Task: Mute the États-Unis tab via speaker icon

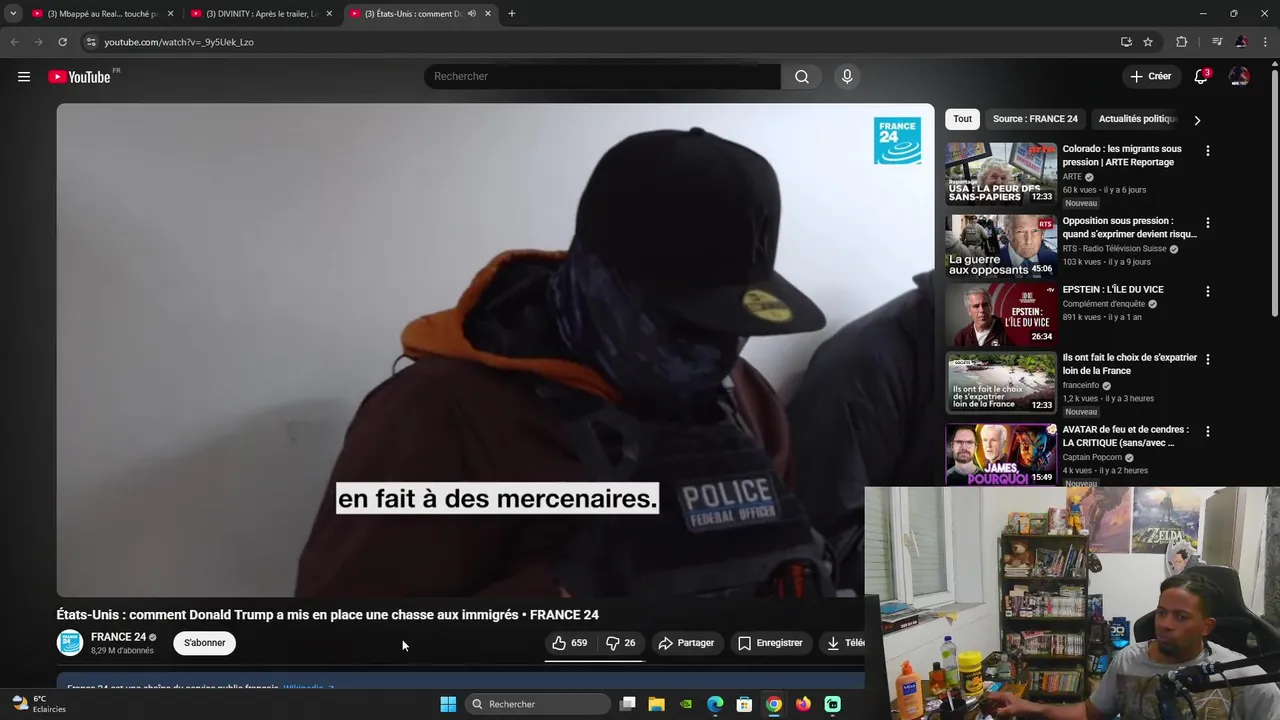Action: tap(472, 14)
